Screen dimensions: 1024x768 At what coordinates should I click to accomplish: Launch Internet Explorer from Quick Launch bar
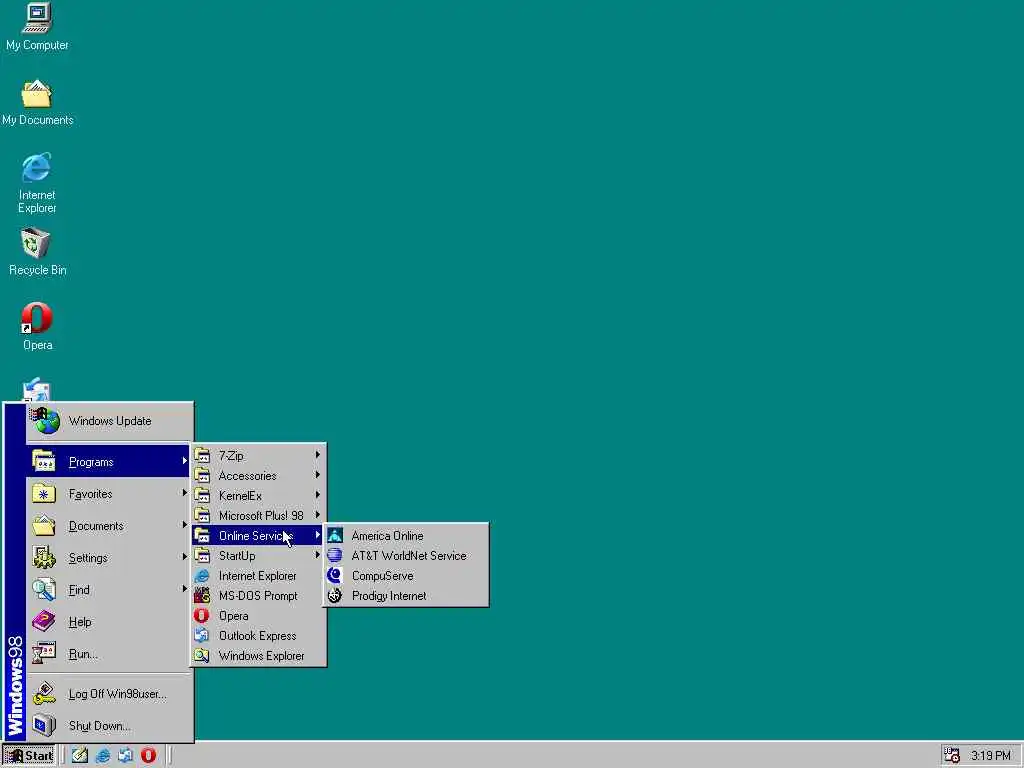103,756
